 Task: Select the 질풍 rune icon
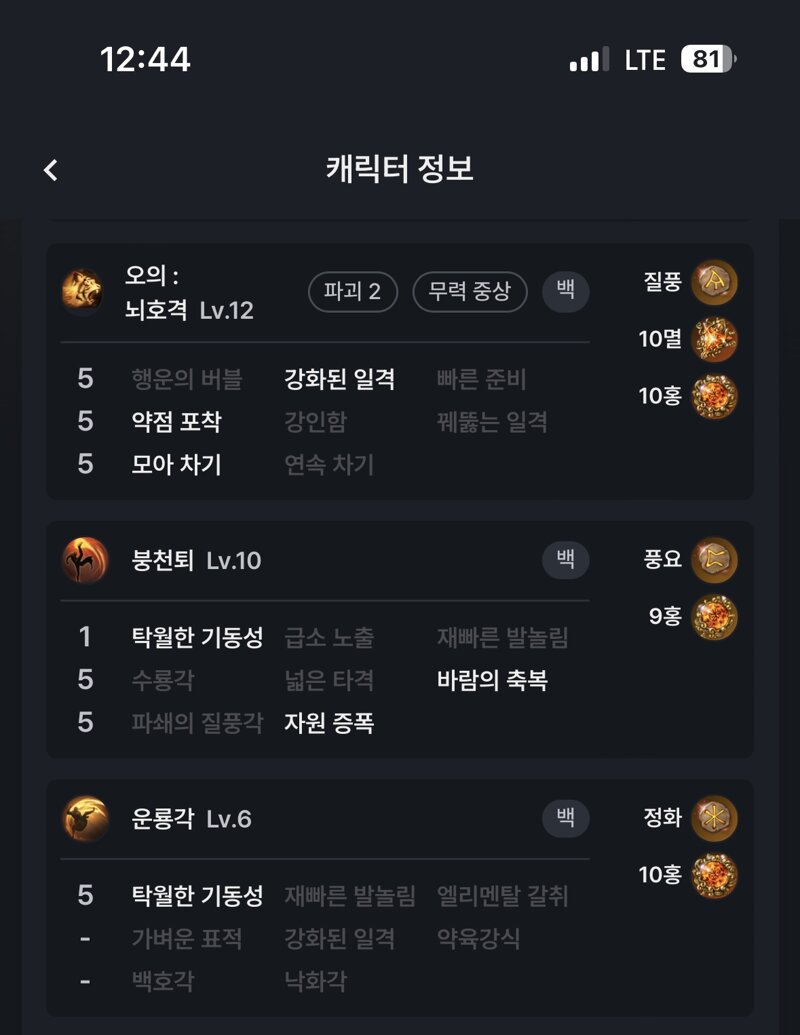coord(714,283)
